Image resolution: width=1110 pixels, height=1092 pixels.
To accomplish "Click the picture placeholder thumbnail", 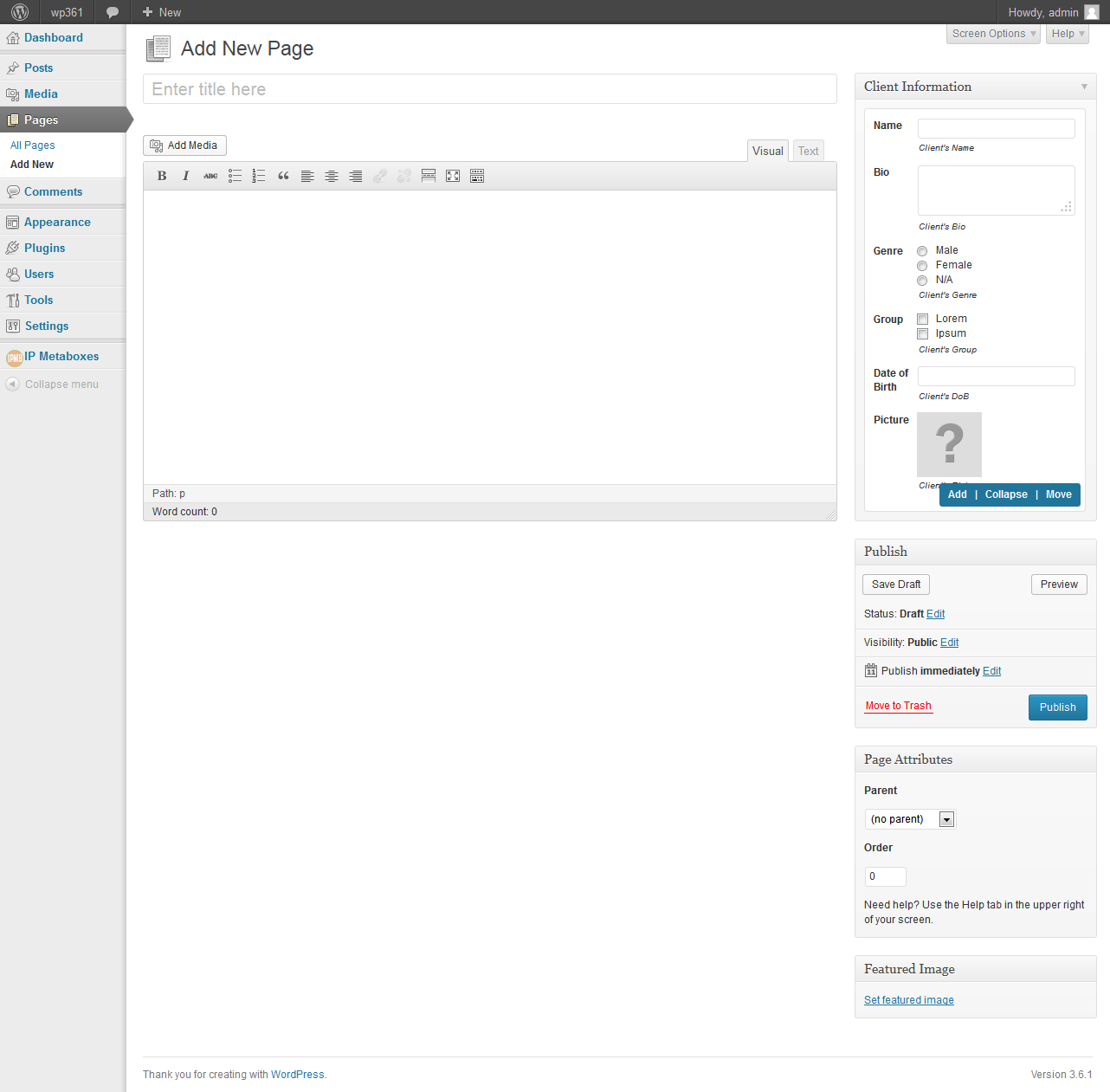I will [x=950, y=444].
